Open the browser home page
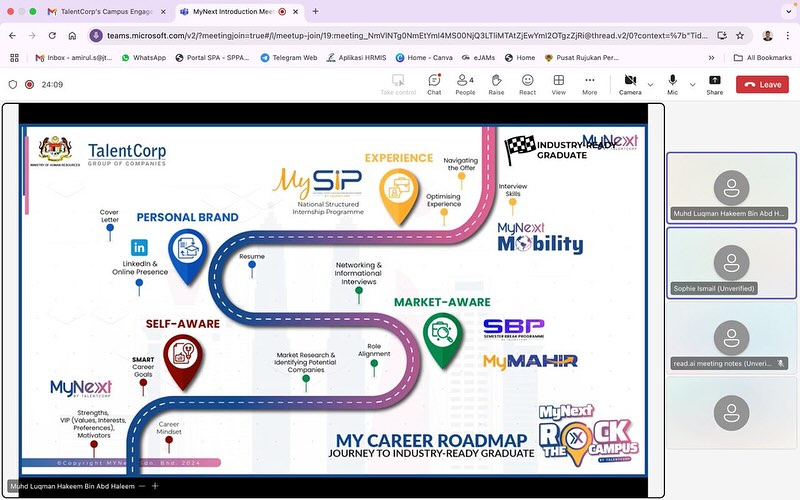 (72, 36)
